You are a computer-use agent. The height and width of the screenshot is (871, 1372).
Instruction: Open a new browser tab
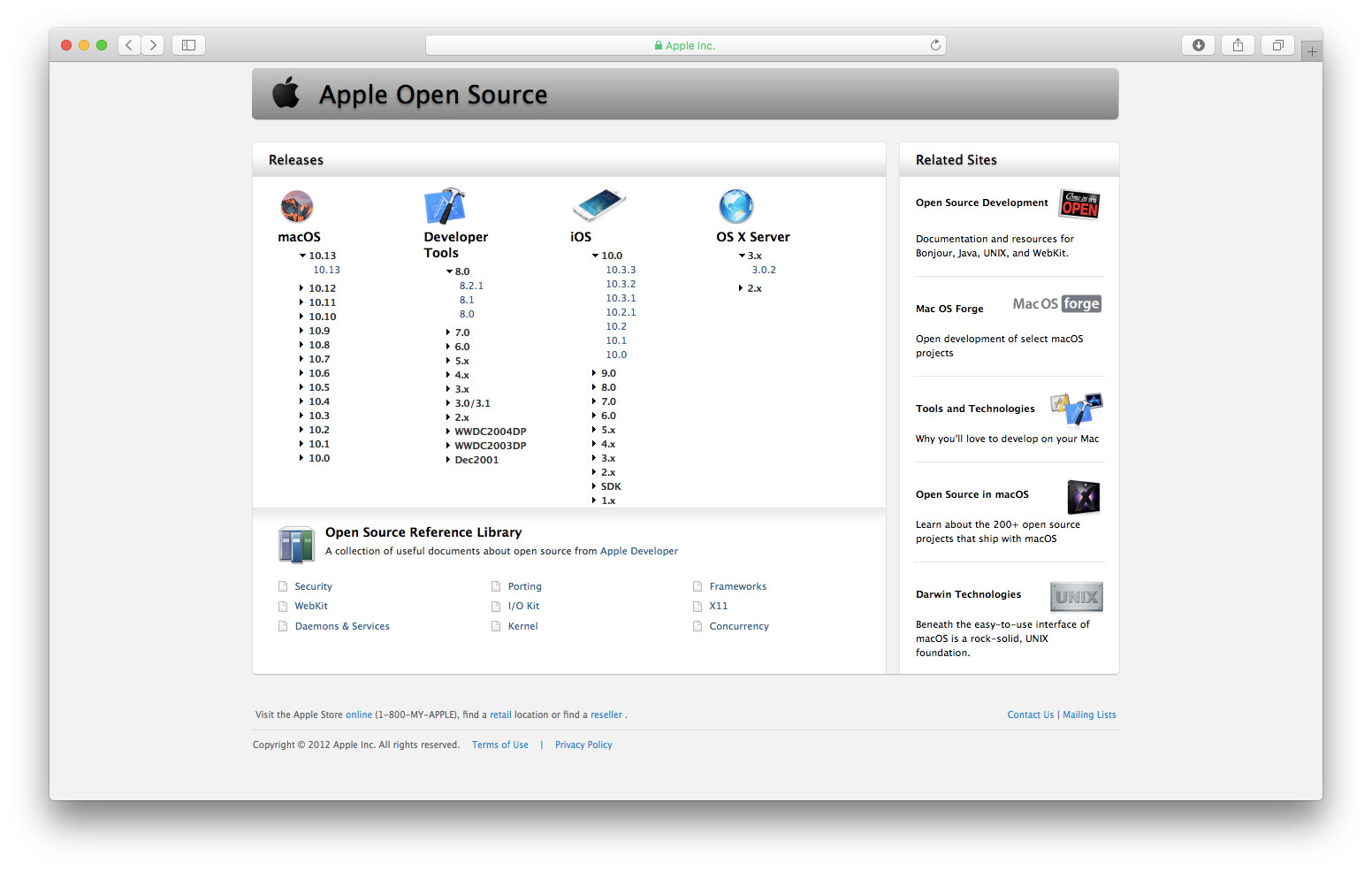point(1312,50)
